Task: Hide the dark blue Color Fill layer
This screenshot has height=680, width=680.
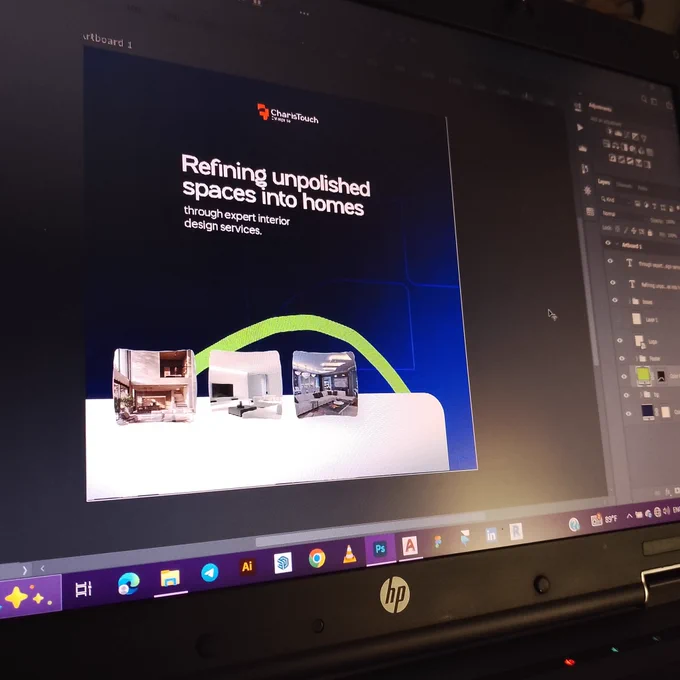Action: click(628, 414)
